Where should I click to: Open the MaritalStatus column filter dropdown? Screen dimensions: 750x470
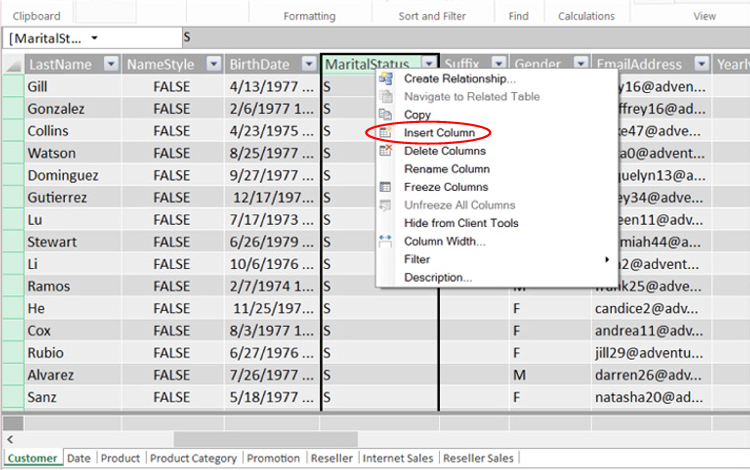[429, 63]
